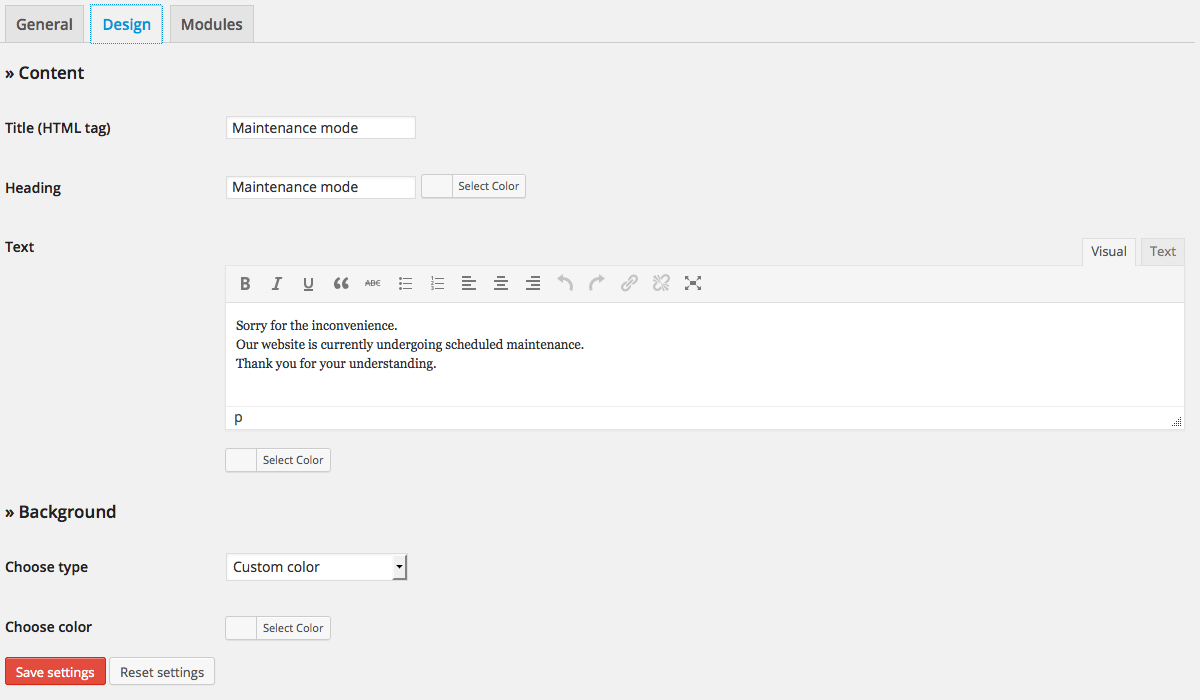Select the italic formatting icon

tap(277, 283)
